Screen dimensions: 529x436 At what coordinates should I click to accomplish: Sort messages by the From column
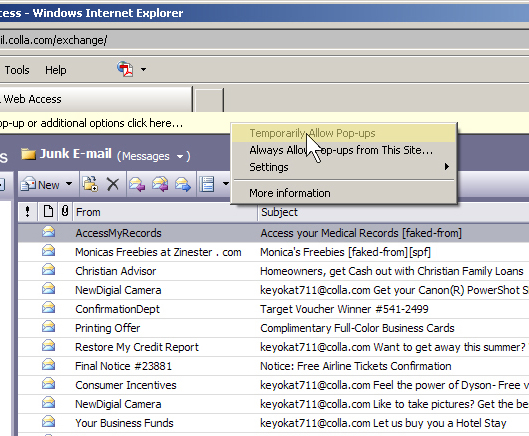tap(165, 212)
